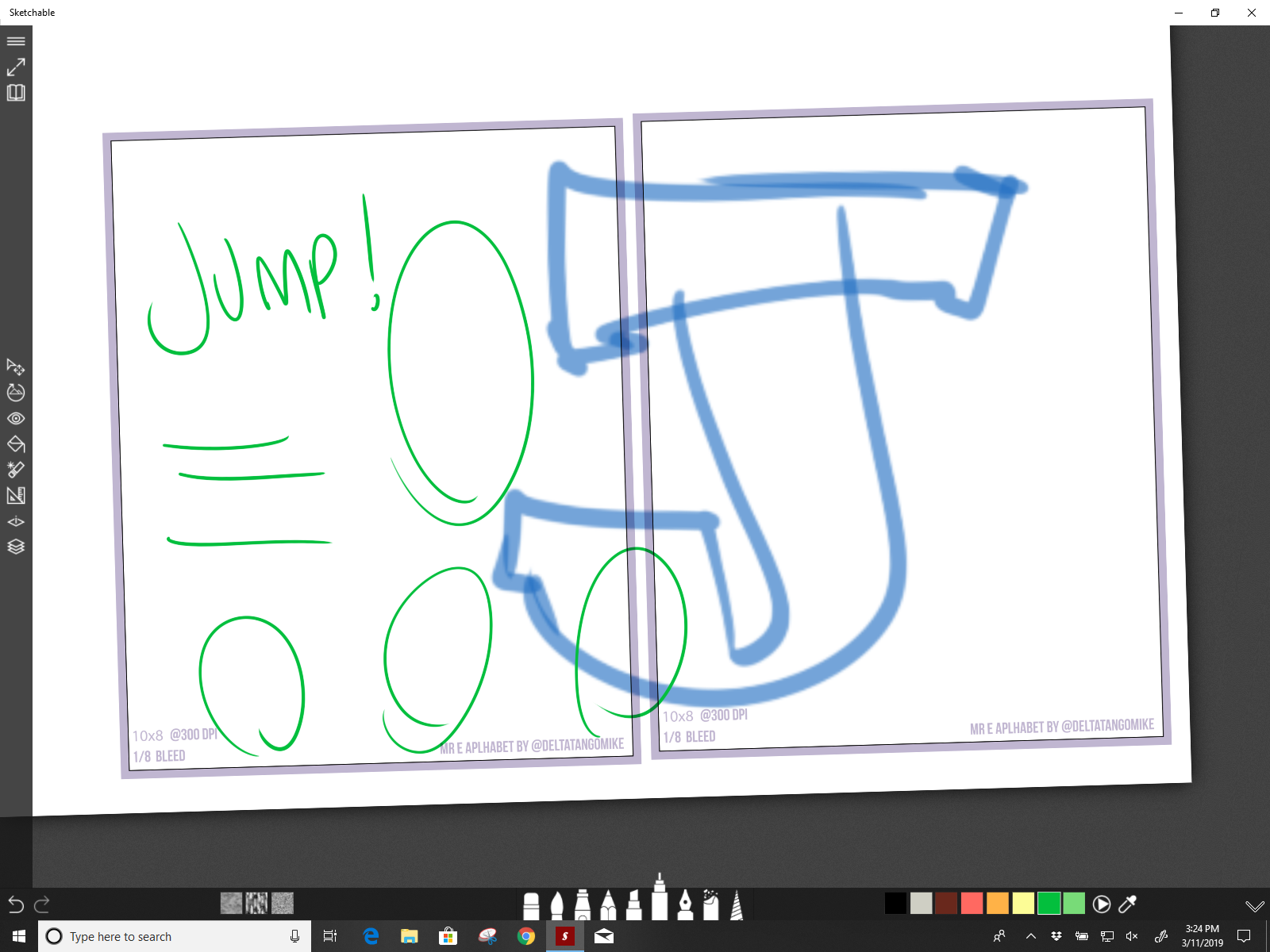
Task: Select the paint bucket fill tool
Action: pos(16,443)
